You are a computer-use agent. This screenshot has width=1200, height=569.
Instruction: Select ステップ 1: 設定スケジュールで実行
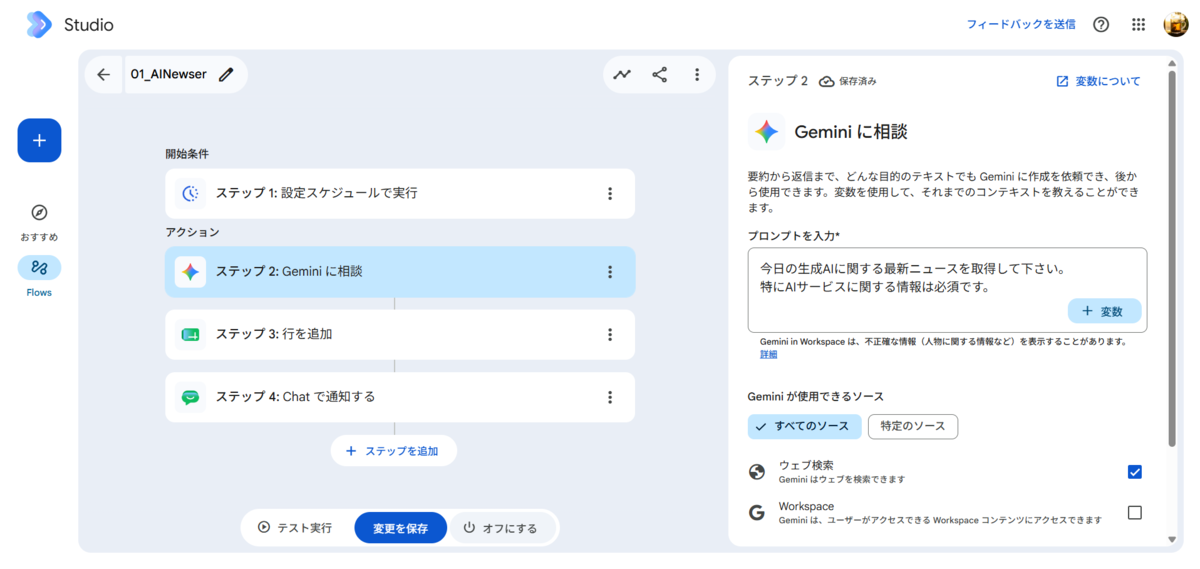[400, 193]
